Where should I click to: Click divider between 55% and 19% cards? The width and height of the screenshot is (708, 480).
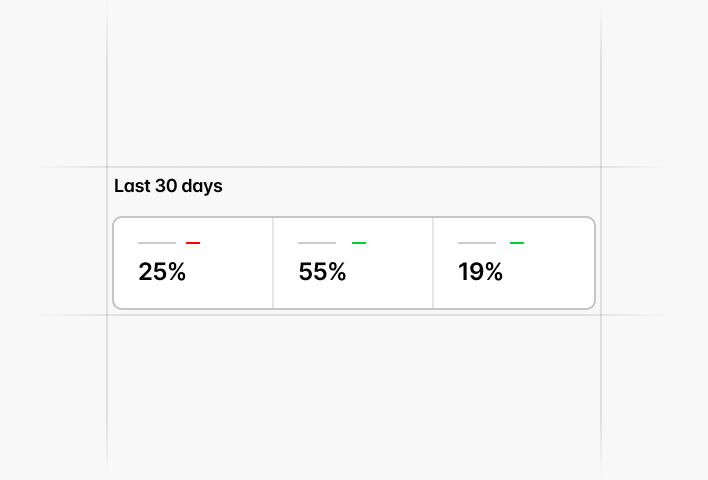click(433, 263)
